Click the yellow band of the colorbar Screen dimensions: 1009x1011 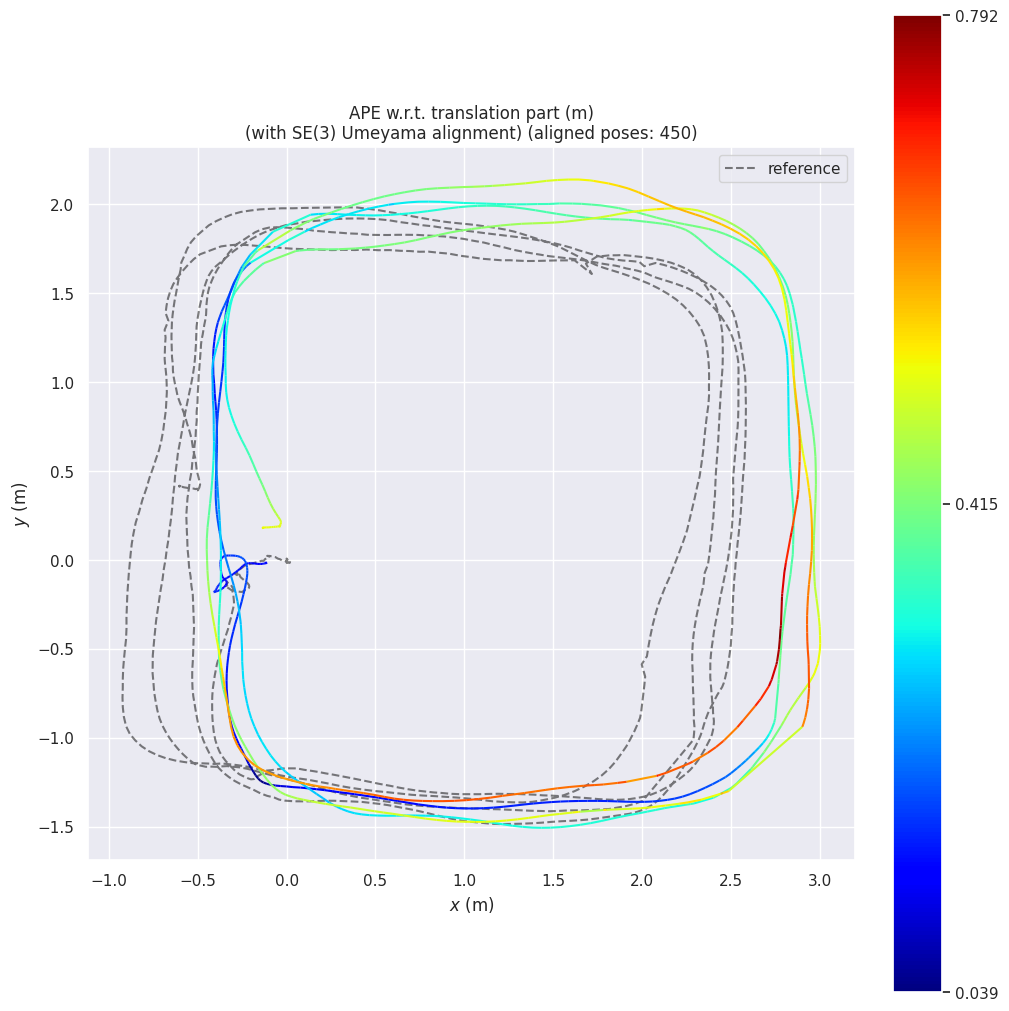[917, 370]
